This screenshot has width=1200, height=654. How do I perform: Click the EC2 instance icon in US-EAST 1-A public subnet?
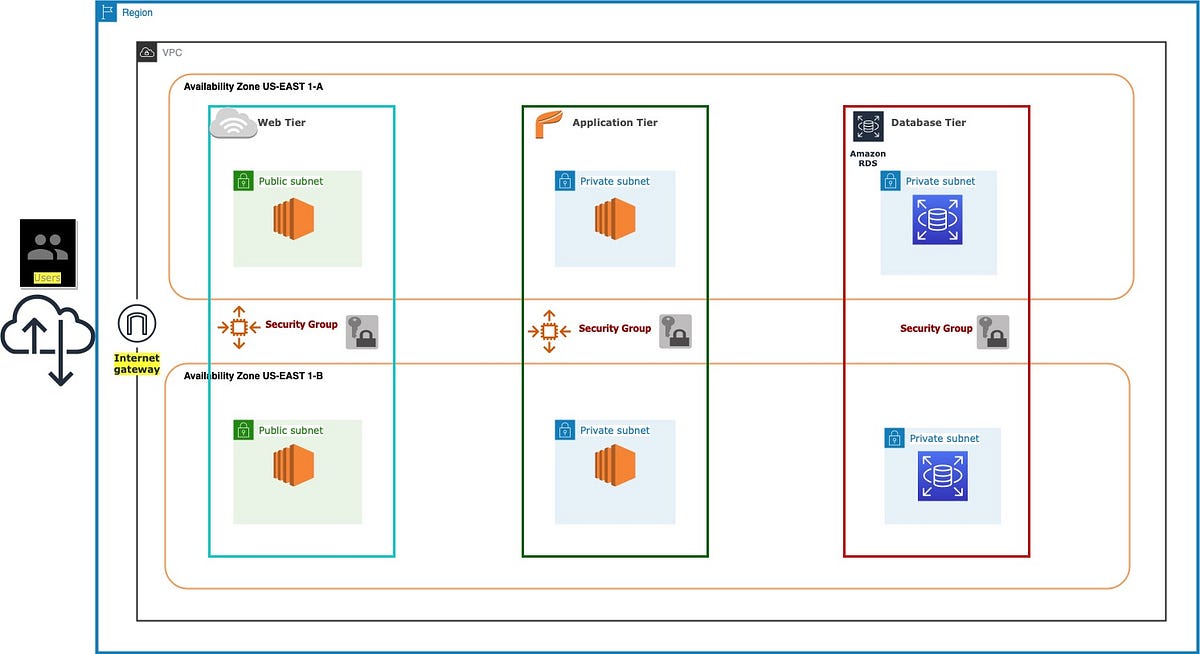point(295,219)
